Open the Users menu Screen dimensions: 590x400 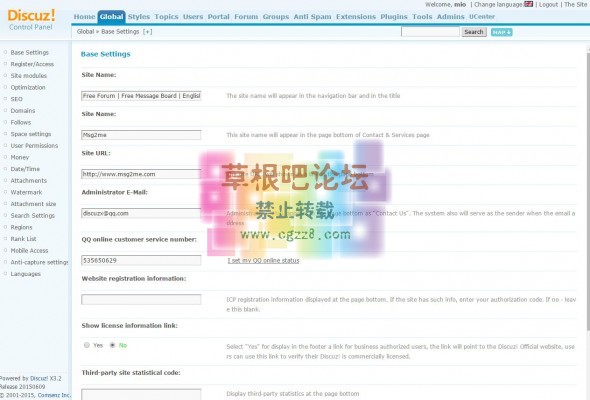coord(193,17)
